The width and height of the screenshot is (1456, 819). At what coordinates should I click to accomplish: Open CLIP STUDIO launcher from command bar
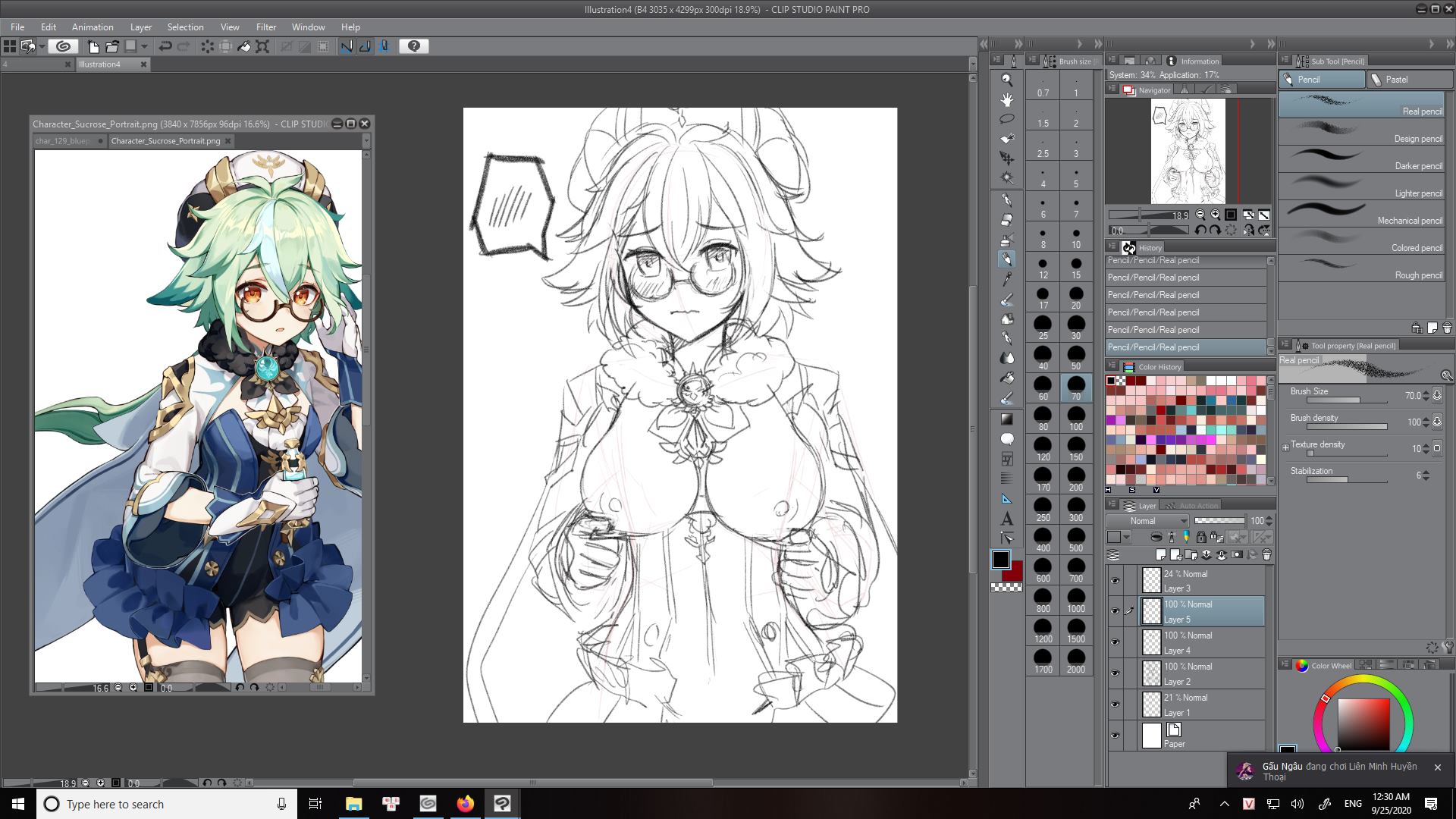coord(64,46)
